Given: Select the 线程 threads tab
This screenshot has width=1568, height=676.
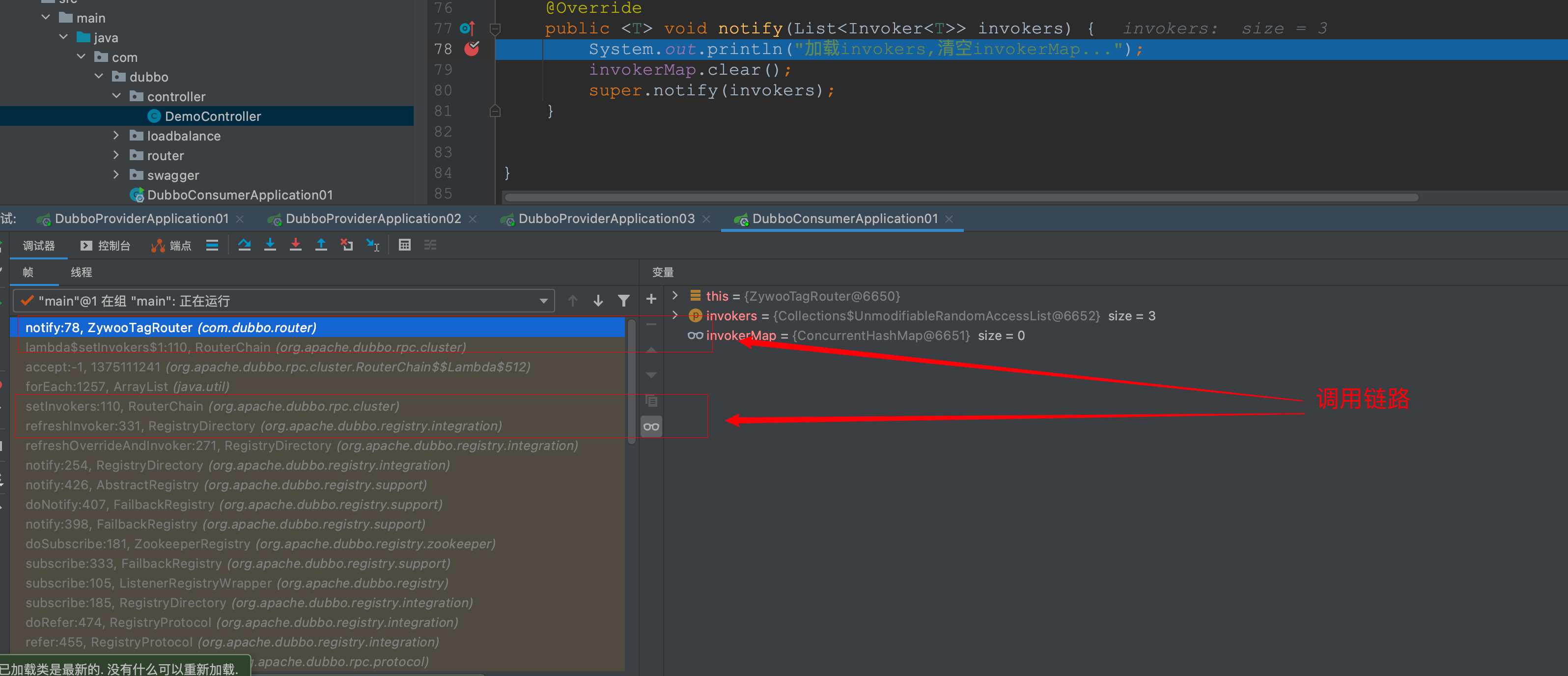Looking at the screenshot, I should click(x=81, y=272).
